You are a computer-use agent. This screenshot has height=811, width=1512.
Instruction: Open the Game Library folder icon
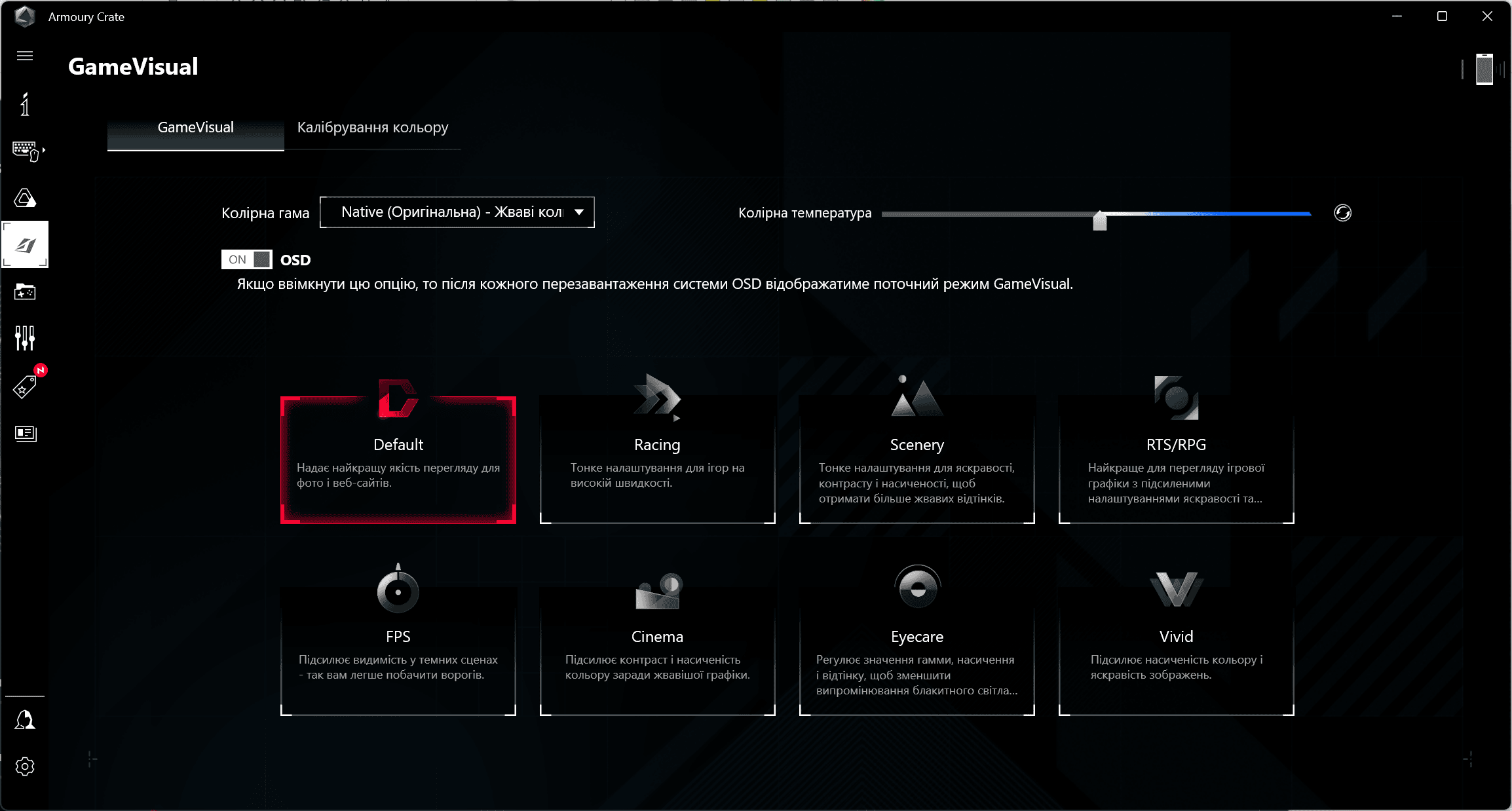(x=25, y=292)
